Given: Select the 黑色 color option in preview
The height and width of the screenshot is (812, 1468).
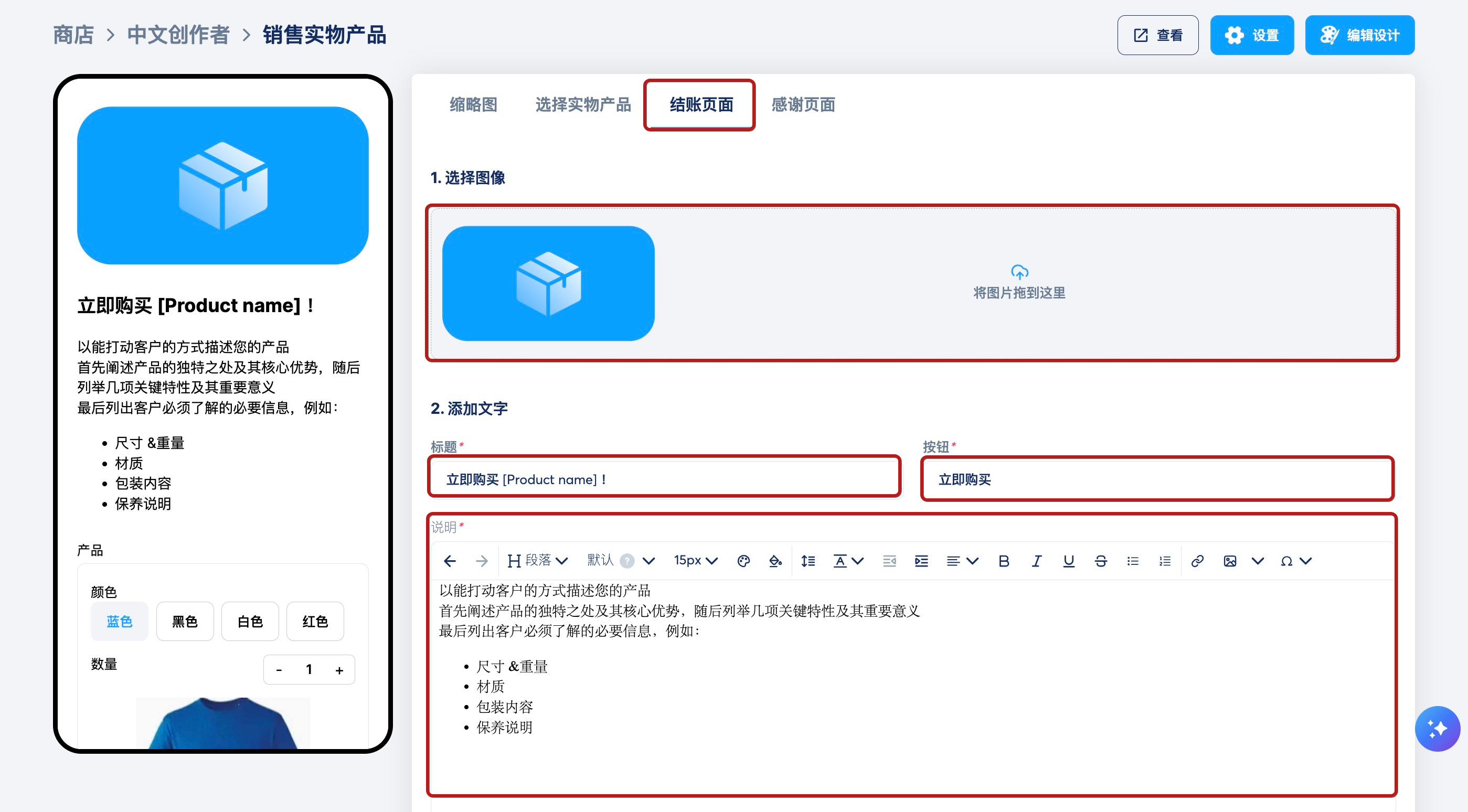Looking at the screenshot, I should pyautogui.click(x=185, y=622).
